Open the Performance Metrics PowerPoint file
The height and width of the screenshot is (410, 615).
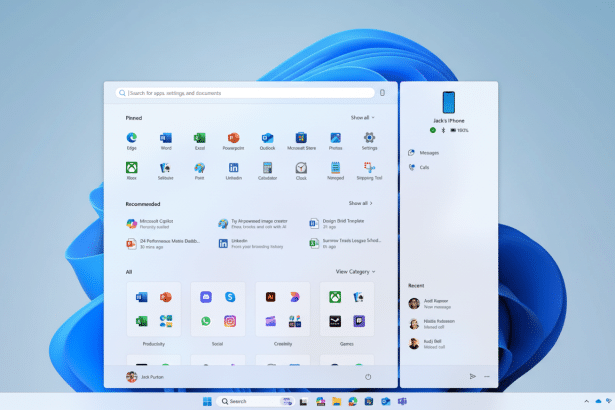[163, 244]
